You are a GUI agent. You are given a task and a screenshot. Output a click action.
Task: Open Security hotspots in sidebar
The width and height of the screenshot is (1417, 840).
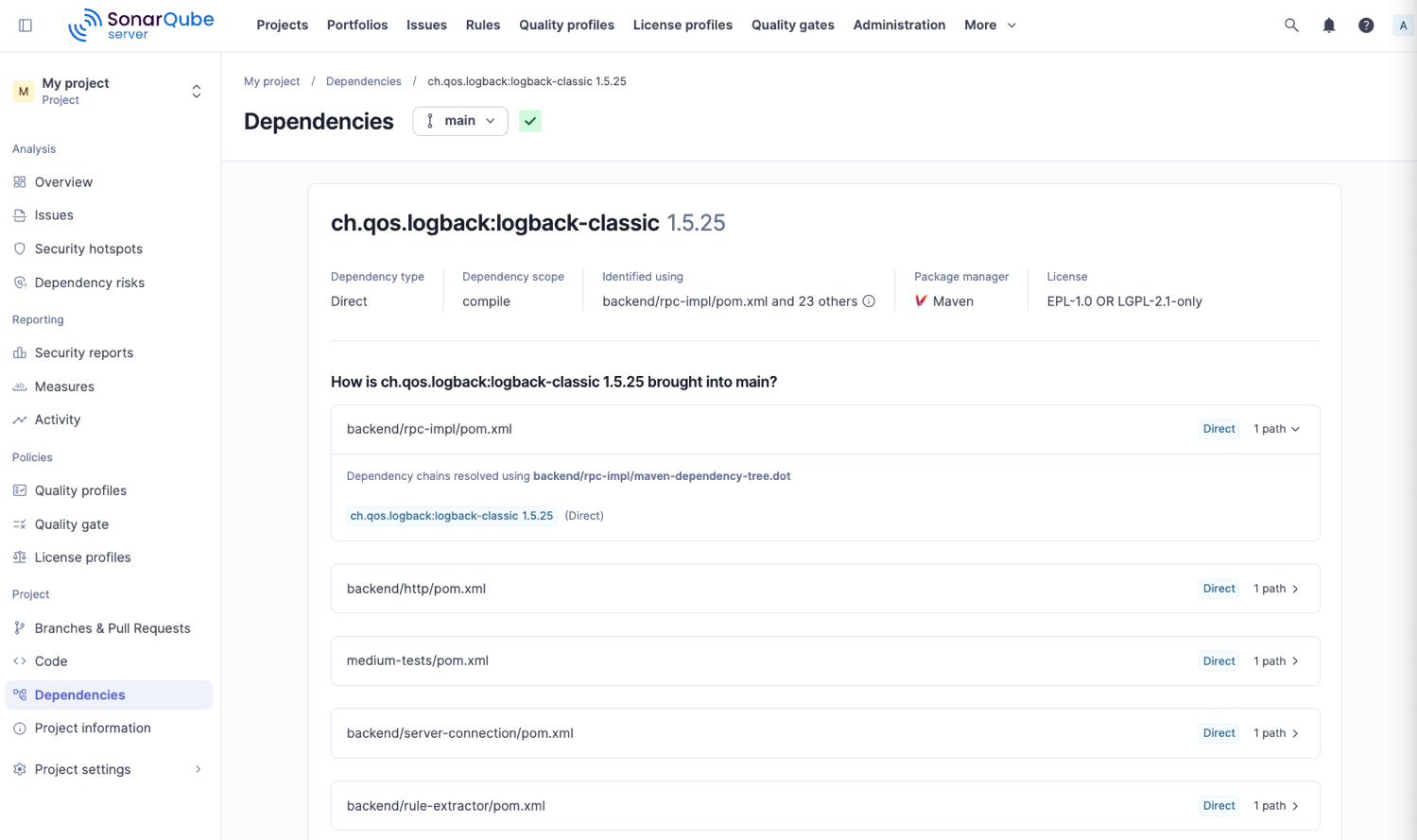pos(88,249)
